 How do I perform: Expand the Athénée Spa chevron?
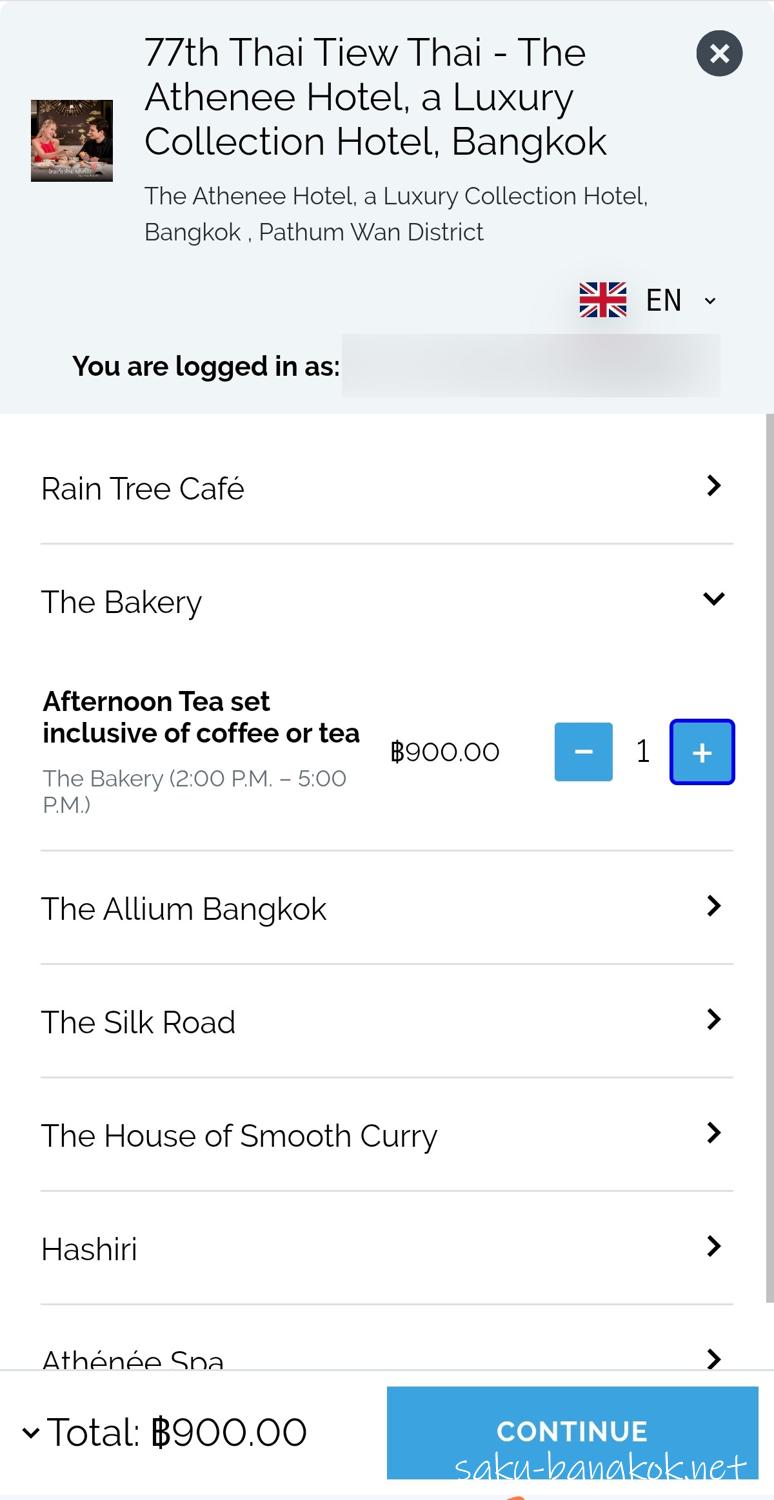point(713,1358)
